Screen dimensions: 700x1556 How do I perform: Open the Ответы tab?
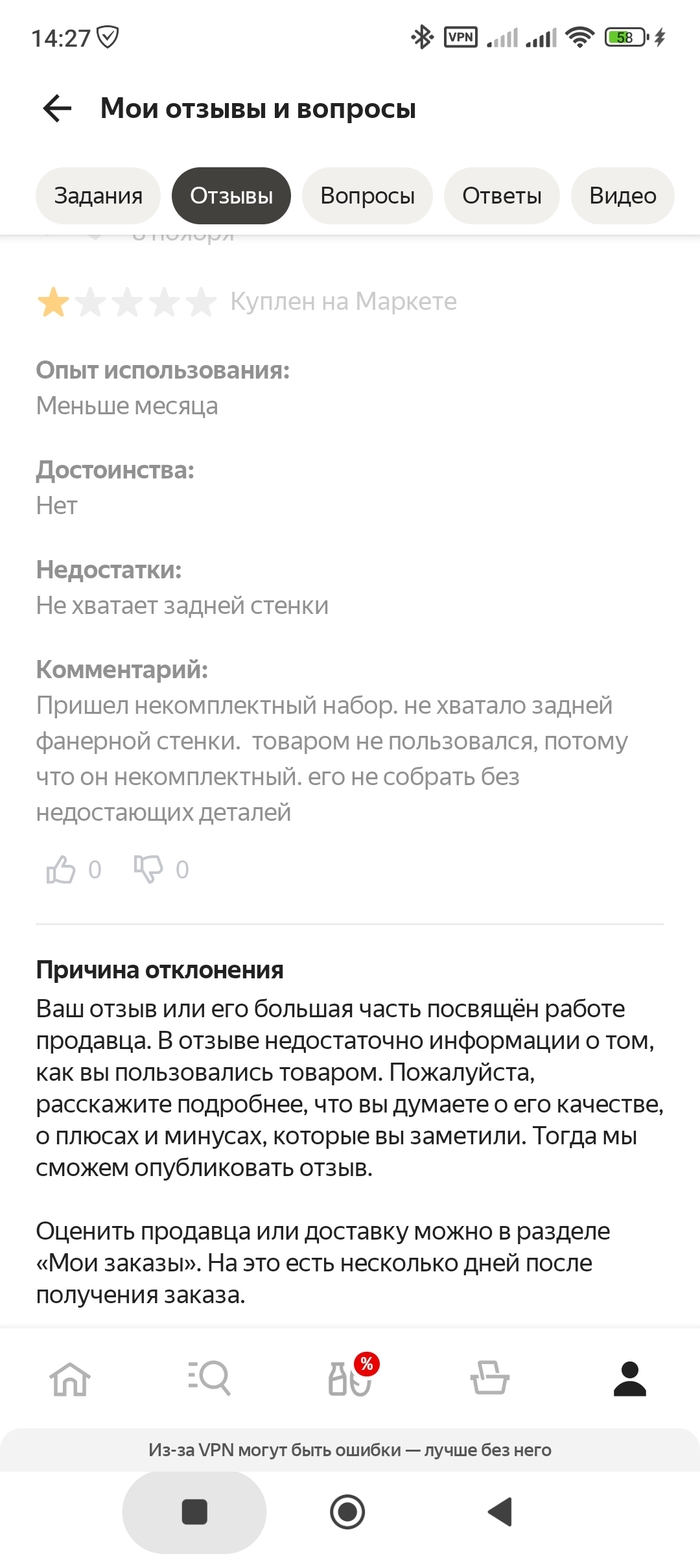point(501,196)
